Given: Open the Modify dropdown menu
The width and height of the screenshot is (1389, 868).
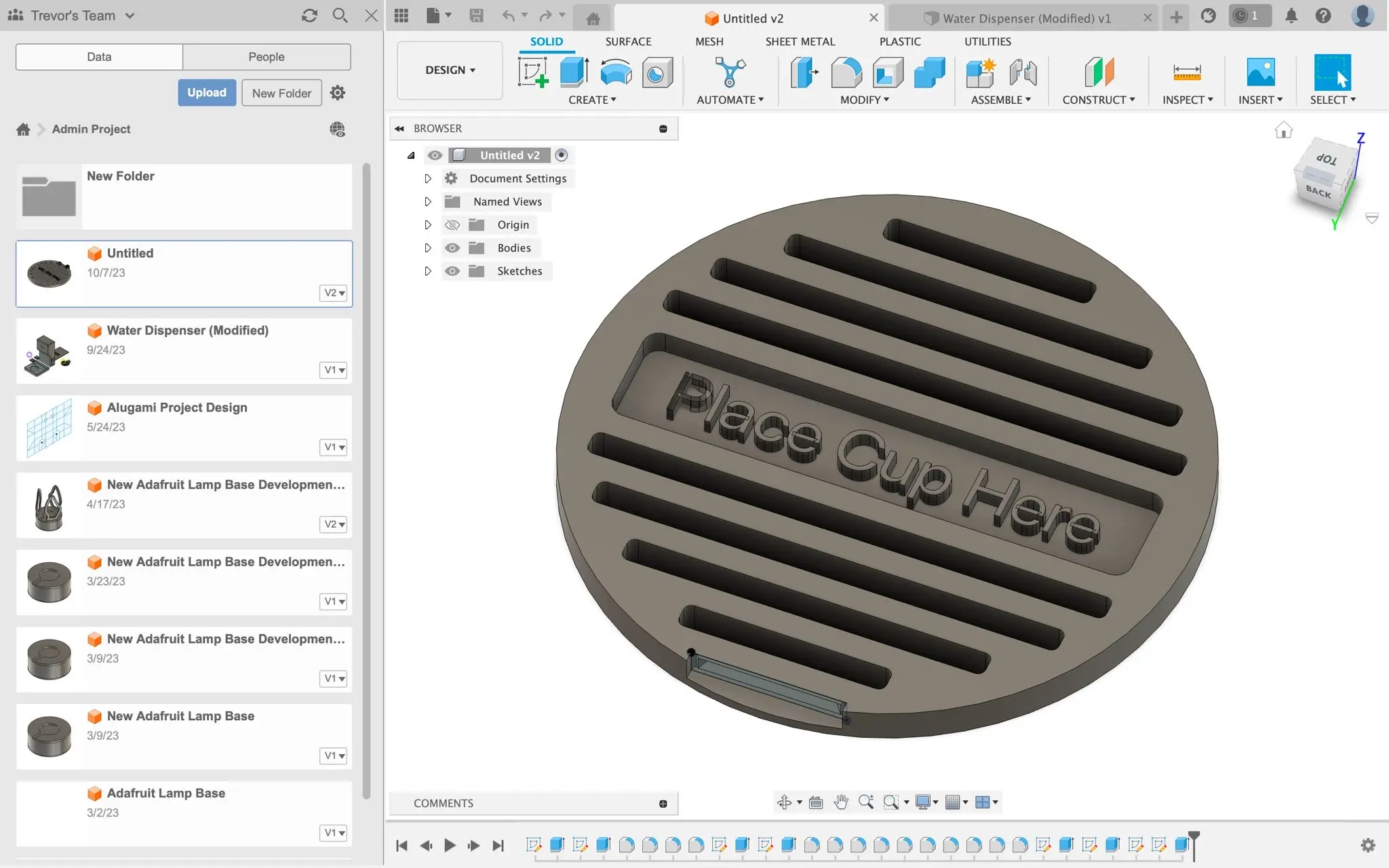Looking at the screenshot, I should pos(862,100).
